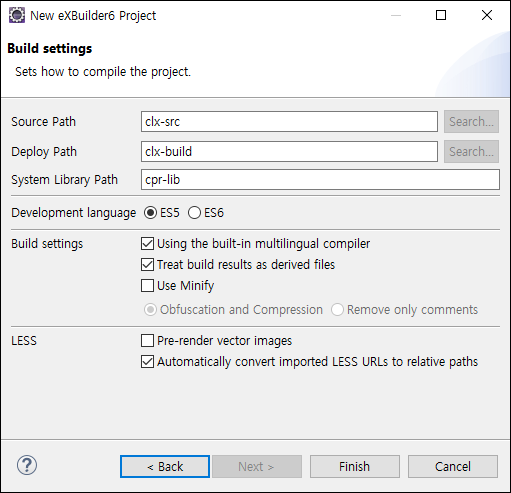Click the 'Development language' label
The height and width of the screenshot is (493, 511).
(x=74, y=213)
